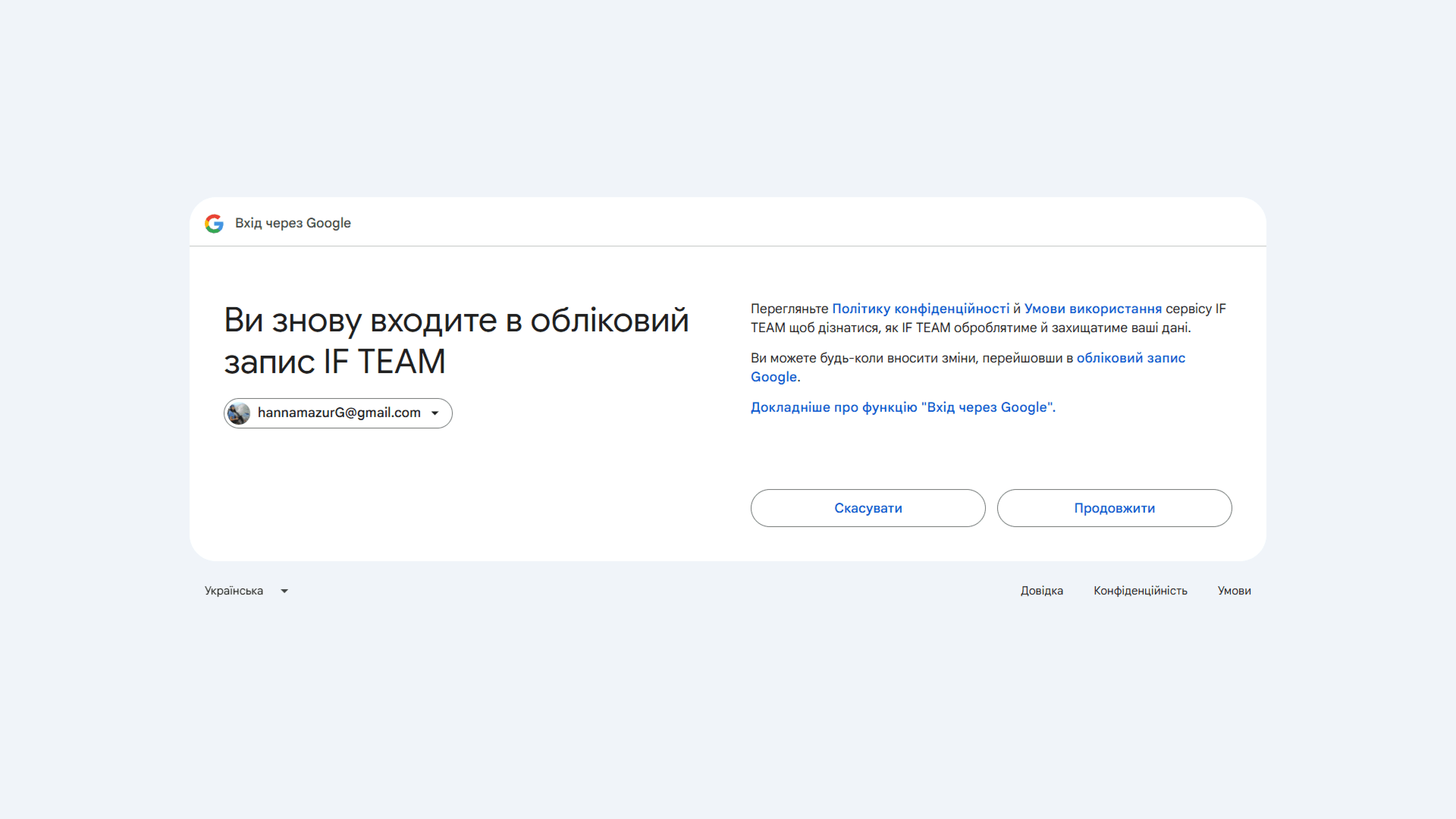
Task: Expand the account dropdown arrow
Action: 435,413
